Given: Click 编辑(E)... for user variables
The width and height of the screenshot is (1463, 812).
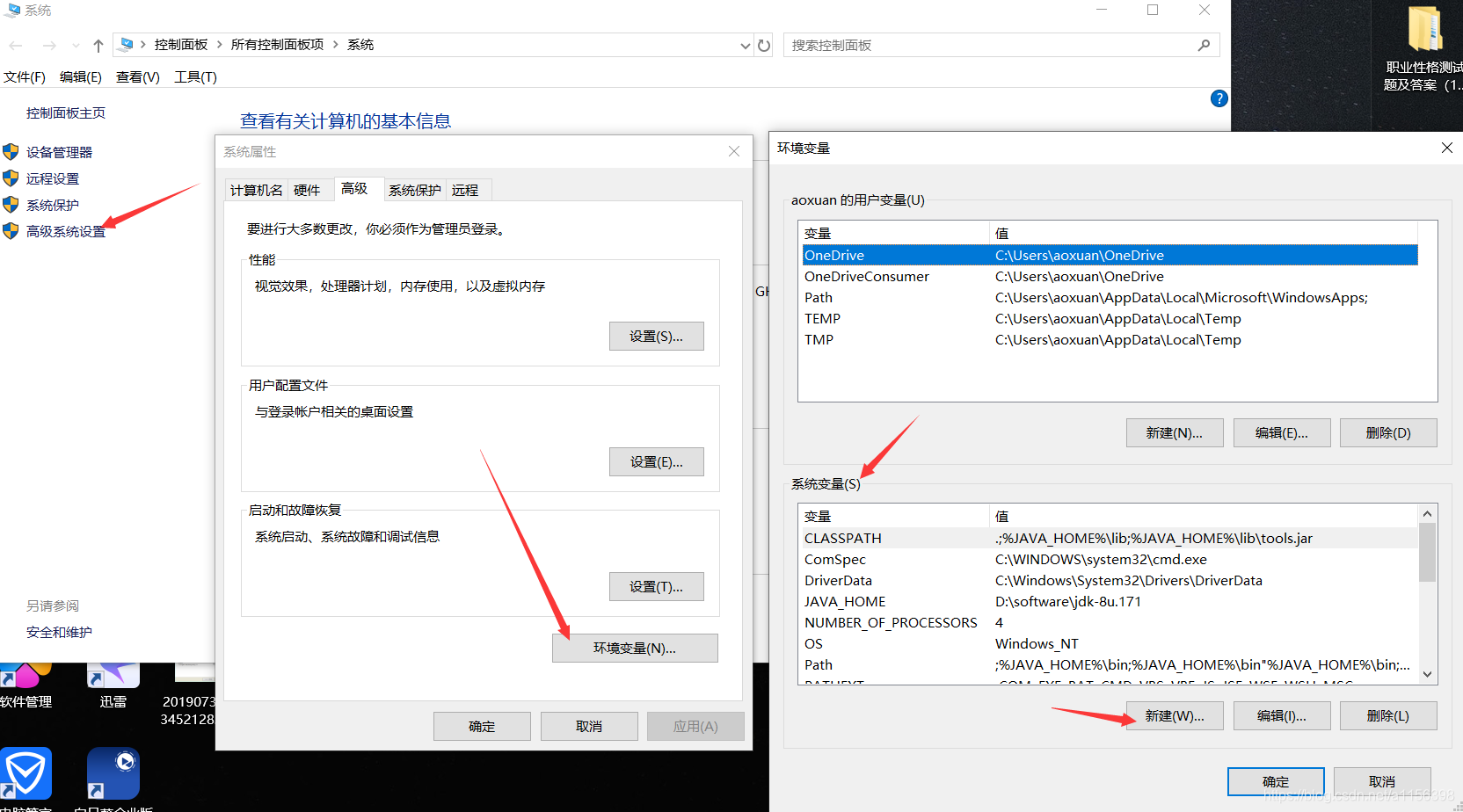Looking at the screenshot, I should pyautogui.click(x=1282, y=433).
